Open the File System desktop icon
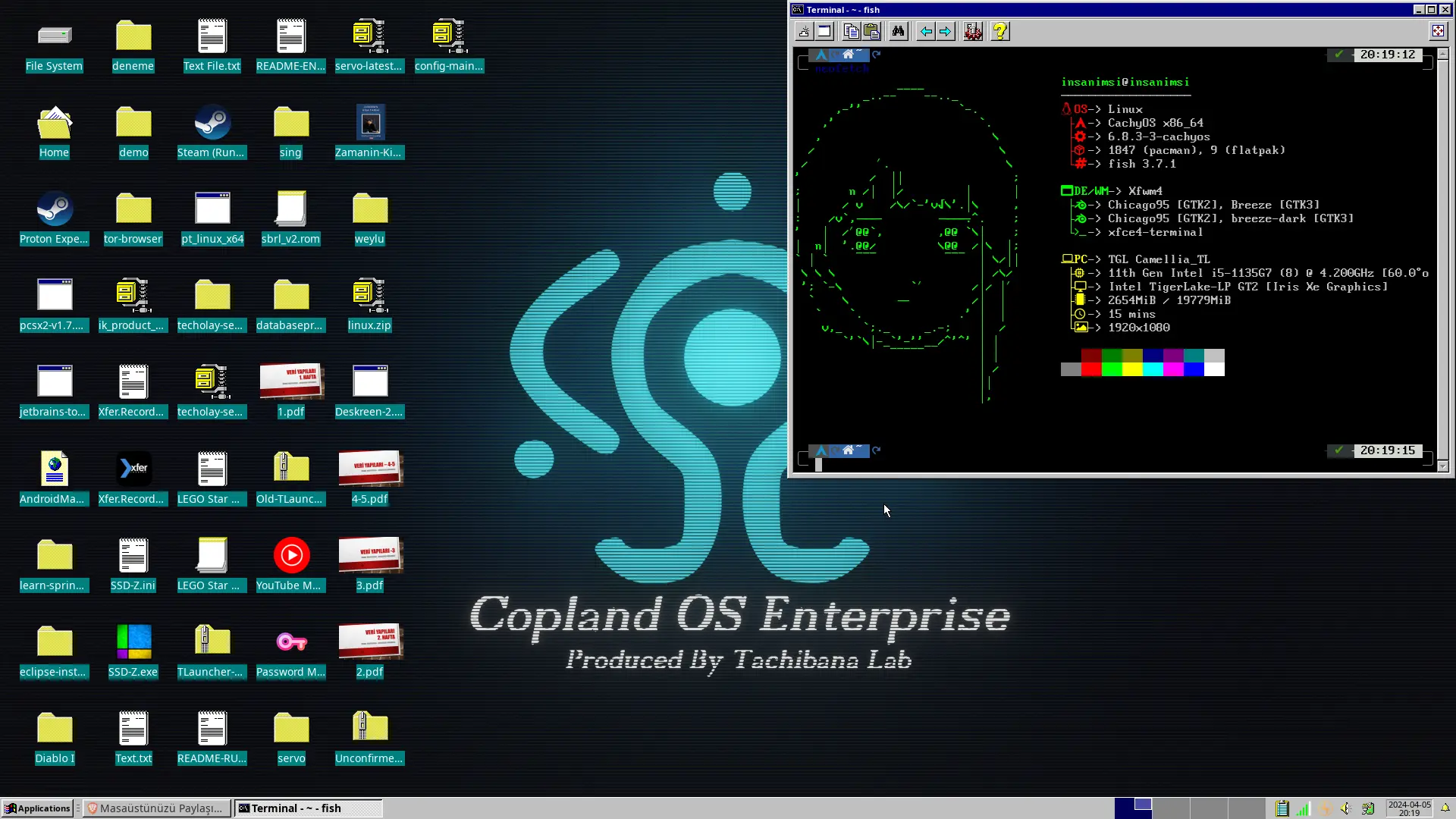 click(55, 46)
